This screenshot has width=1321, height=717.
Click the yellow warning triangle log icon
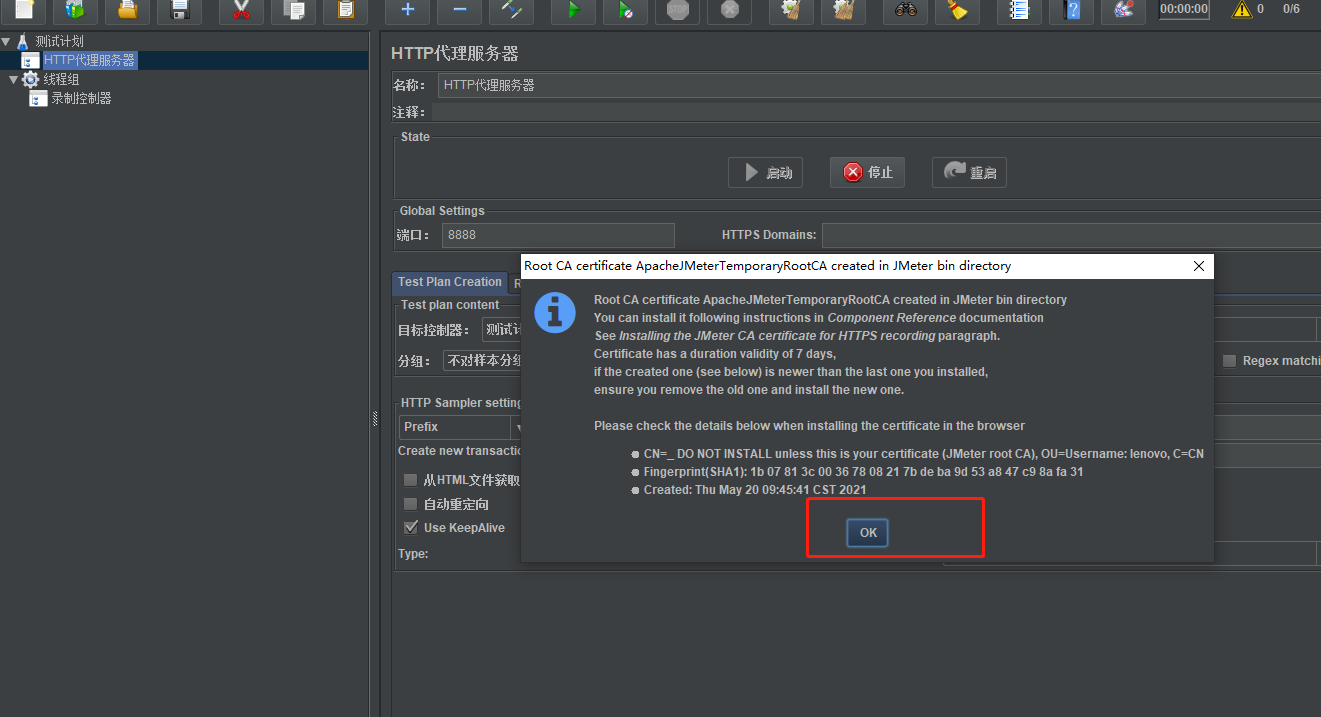(x=1242, y=10)
